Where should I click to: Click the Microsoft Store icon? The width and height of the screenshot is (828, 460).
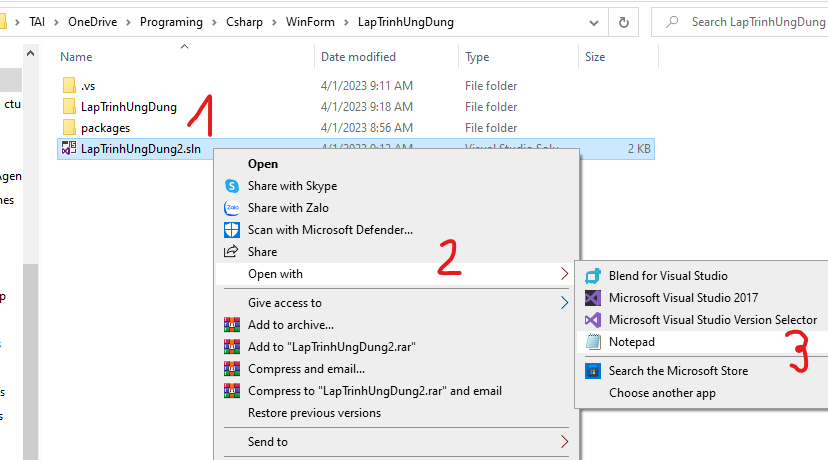592,371
